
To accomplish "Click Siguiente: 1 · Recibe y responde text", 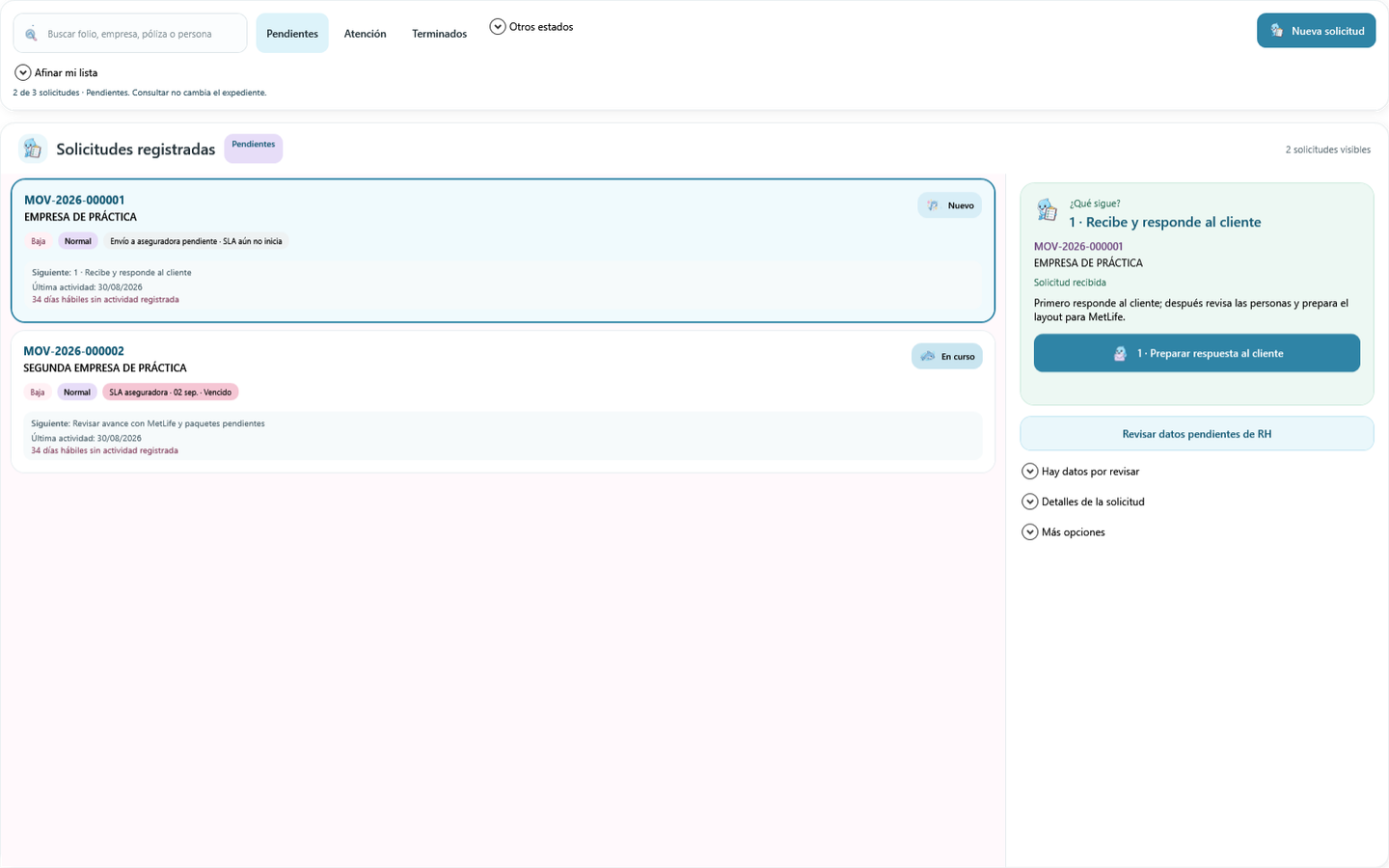I will coord(112,273).
